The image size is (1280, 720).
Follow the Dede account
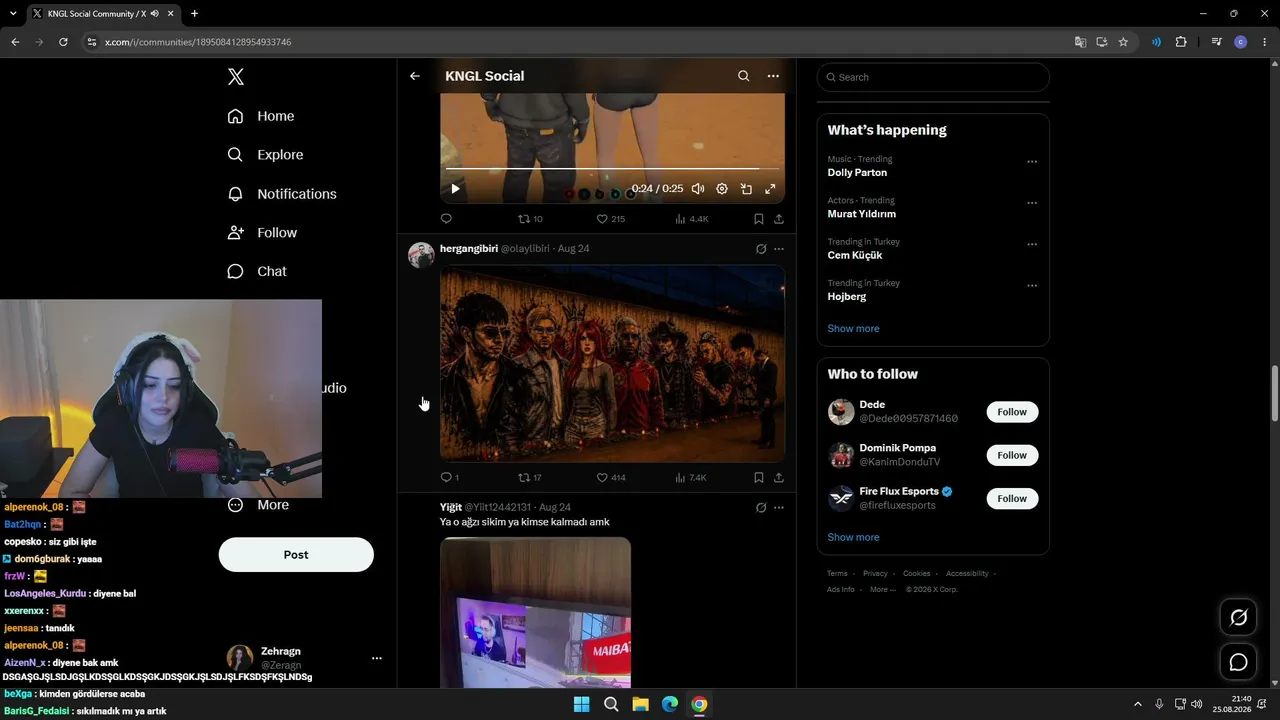(1012, 412)
